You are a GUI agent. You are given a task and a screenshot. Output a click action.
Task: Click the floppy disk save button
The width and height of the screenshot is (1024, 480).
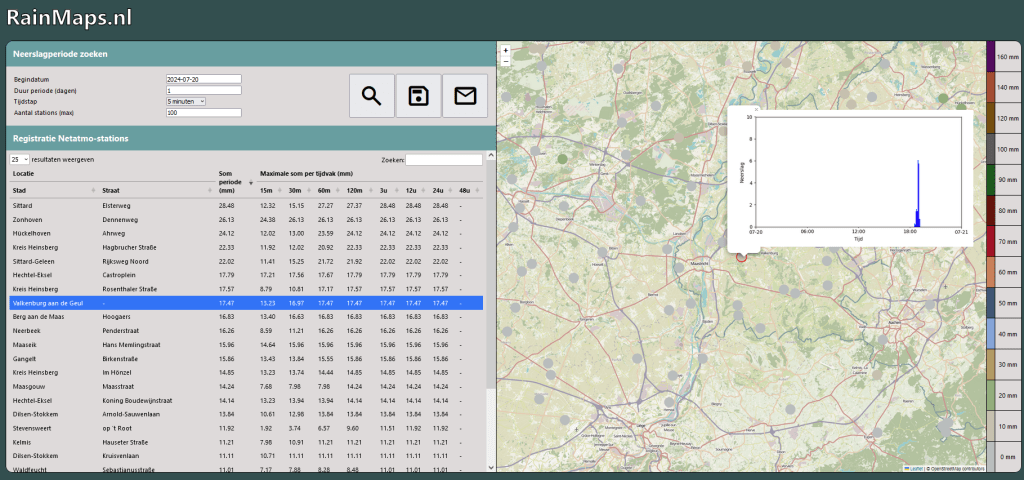click(x=419, y=96)
